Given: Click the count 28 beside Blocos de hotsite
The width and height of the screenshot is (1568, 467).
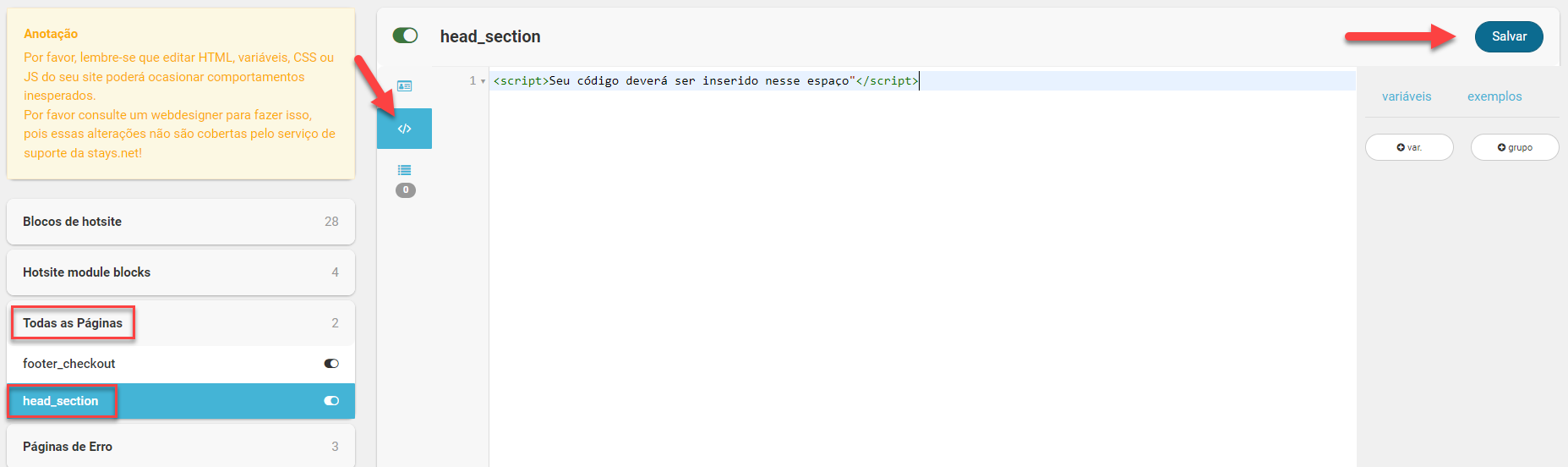Looking at the screenshot, I should (x=331, y=222).
